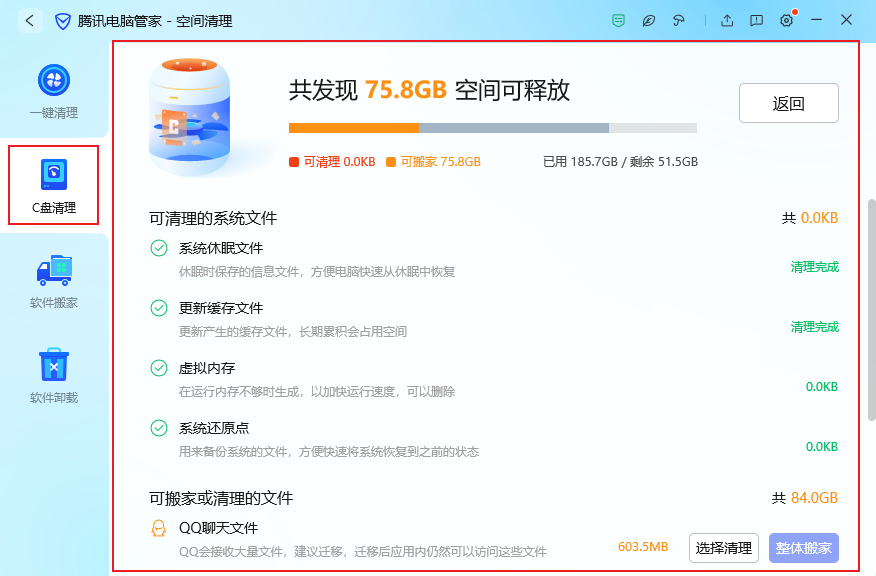Click the red 可清理 legend square
Screen dimensions: 876x576
[x=294, y=162]
